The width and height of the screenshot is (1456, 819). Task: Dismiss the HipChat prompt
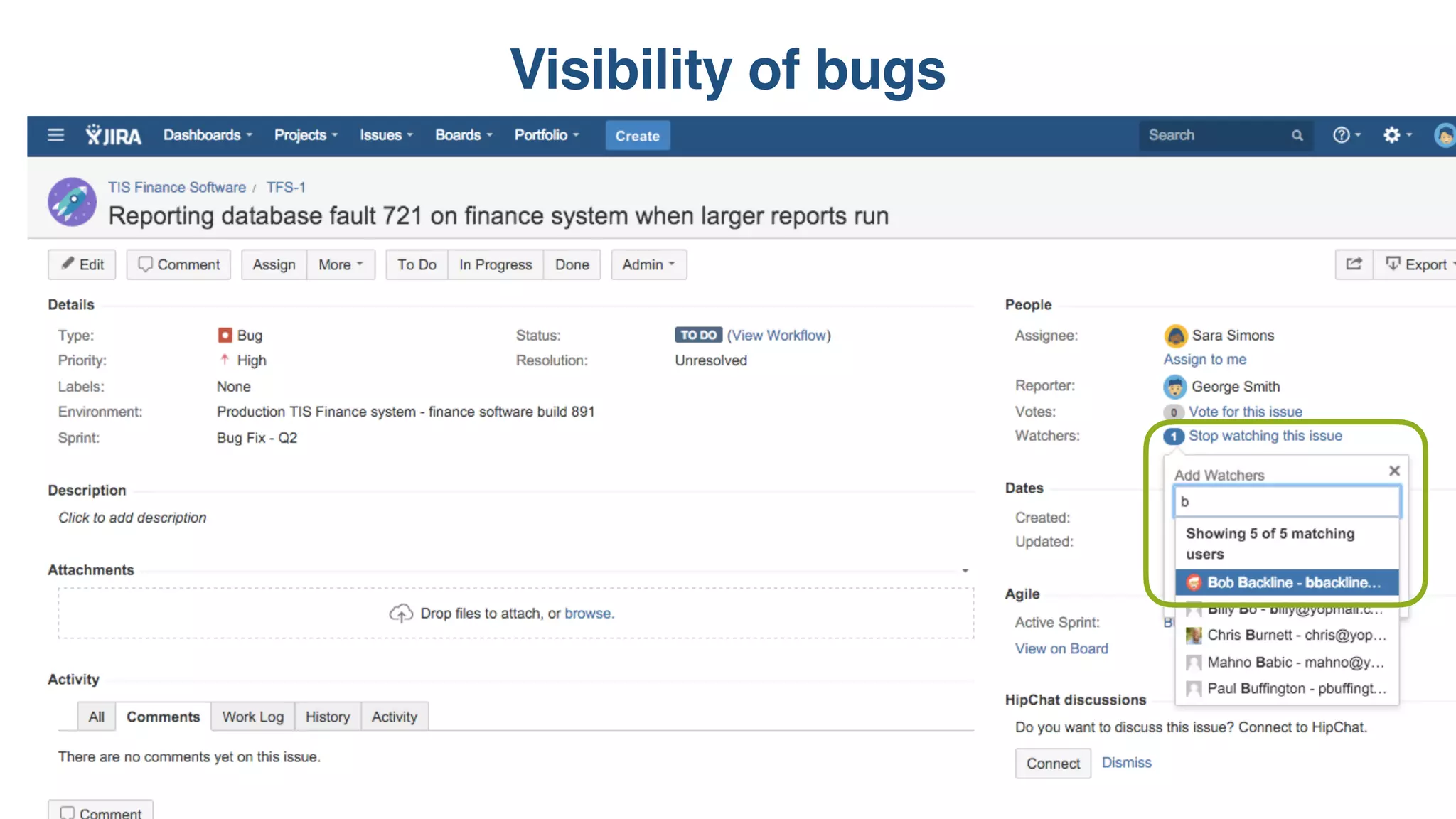1126,762
